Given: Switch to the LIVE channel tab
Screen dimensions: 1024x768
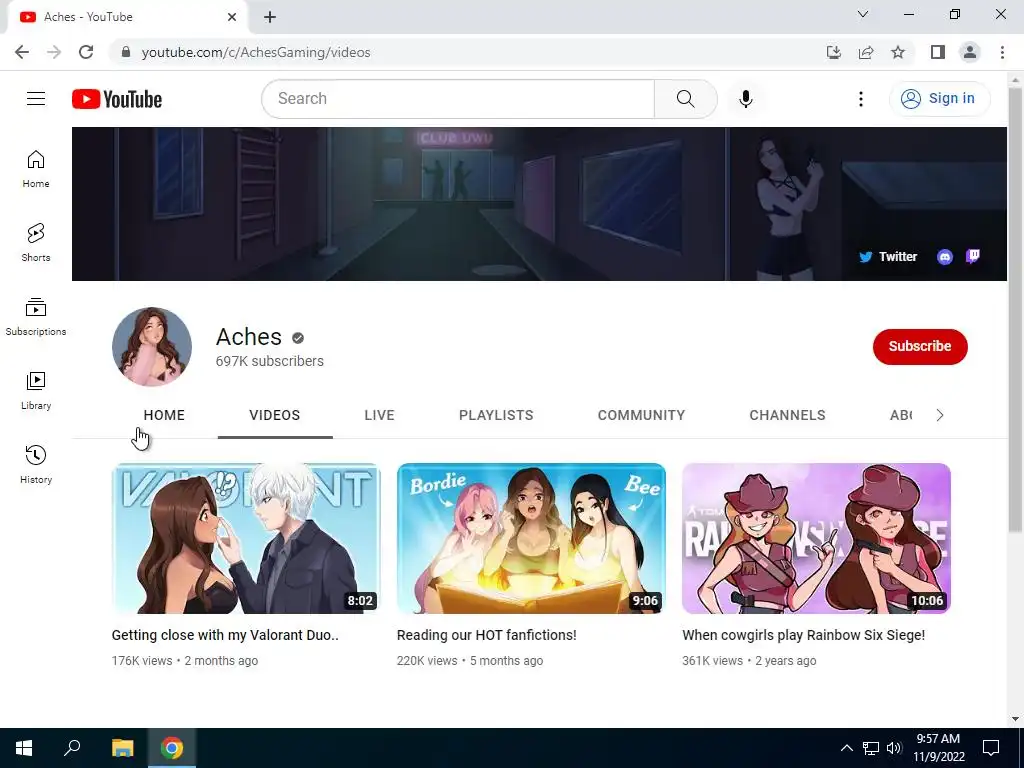Looking at the screenshot, I should 379,415.
